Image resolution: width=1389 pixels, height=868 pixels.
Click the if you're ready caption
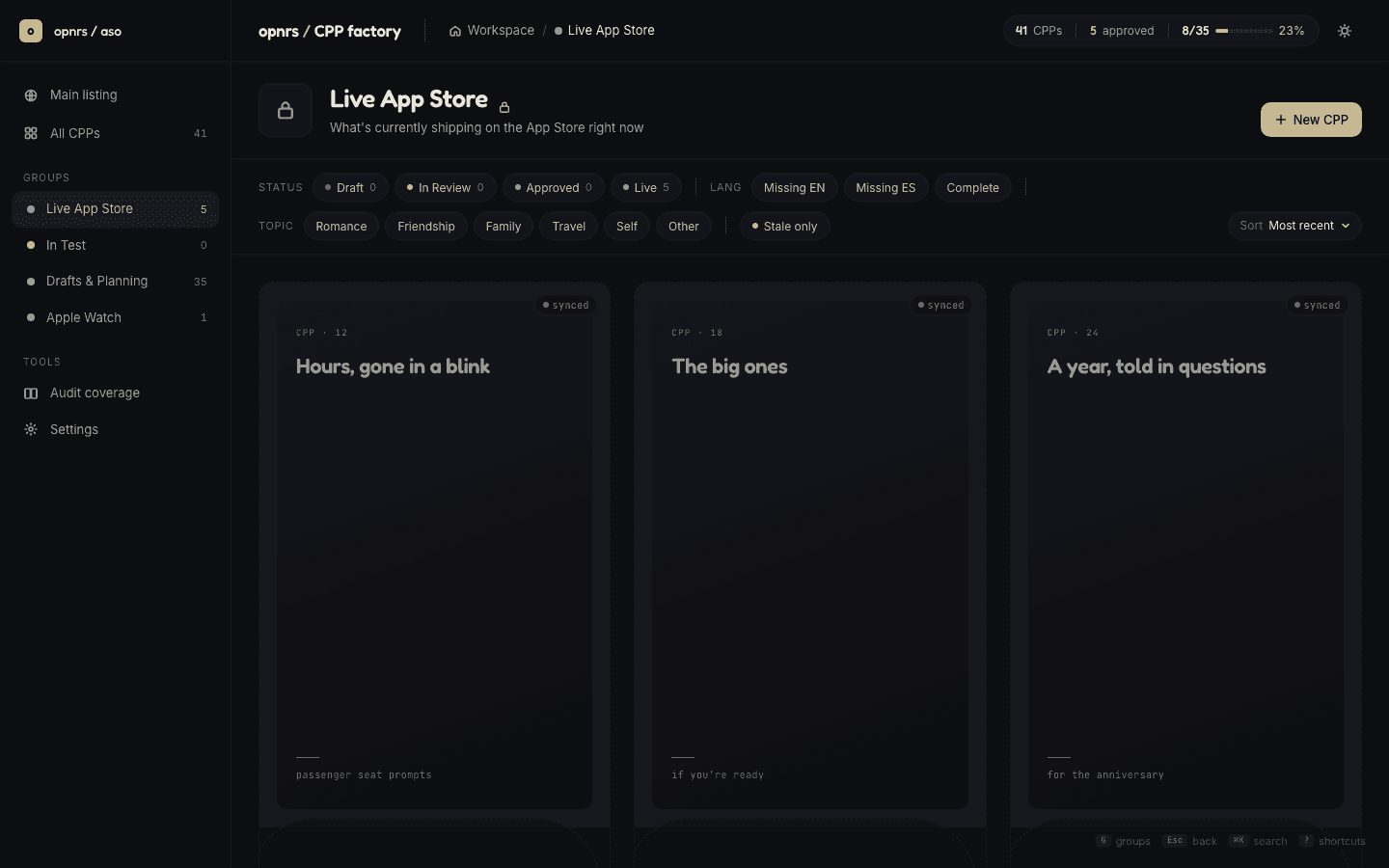(718, 775)
